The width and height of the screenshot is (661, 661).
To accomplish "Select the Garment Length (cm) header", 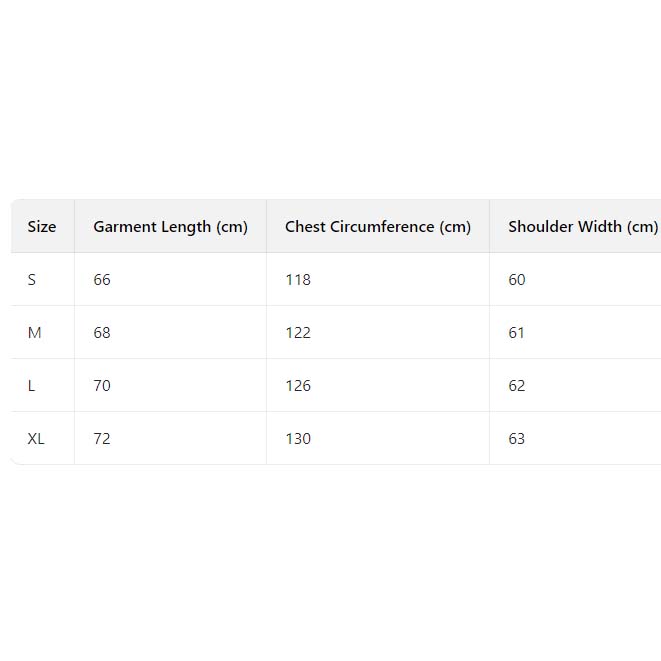I will click(170, 227).
